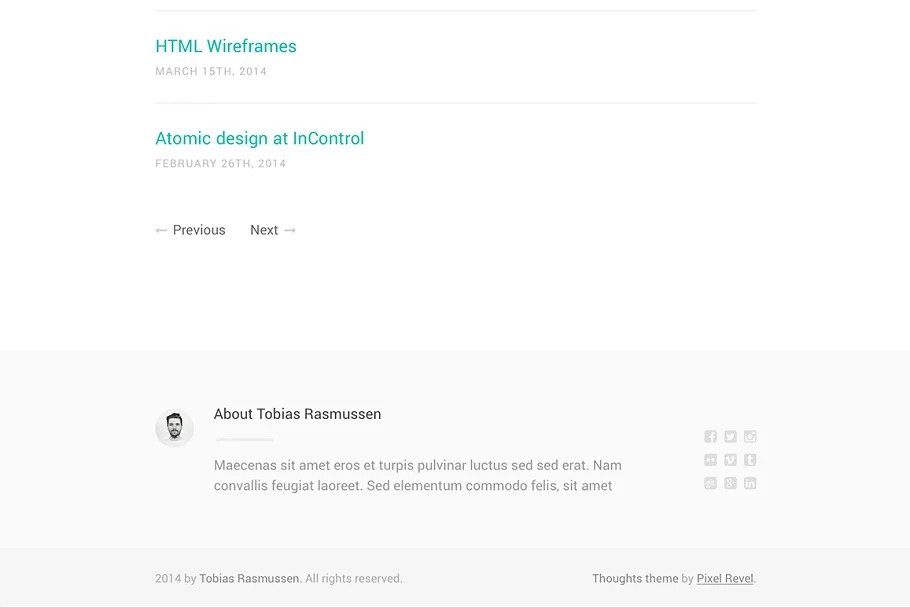The image size is (910, 607).
Task: Open the Instagram camera icon
Action: (750, 436)
